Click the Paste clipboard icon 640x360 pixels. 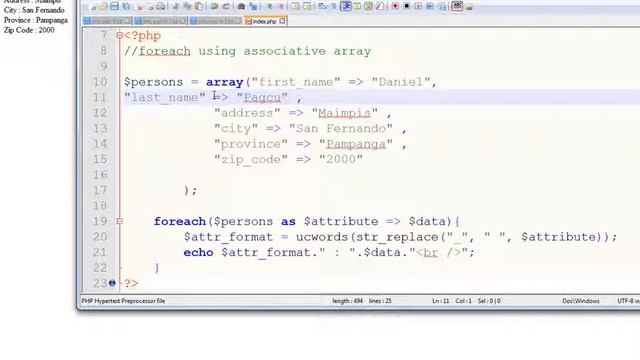click(x=199, y=6)
